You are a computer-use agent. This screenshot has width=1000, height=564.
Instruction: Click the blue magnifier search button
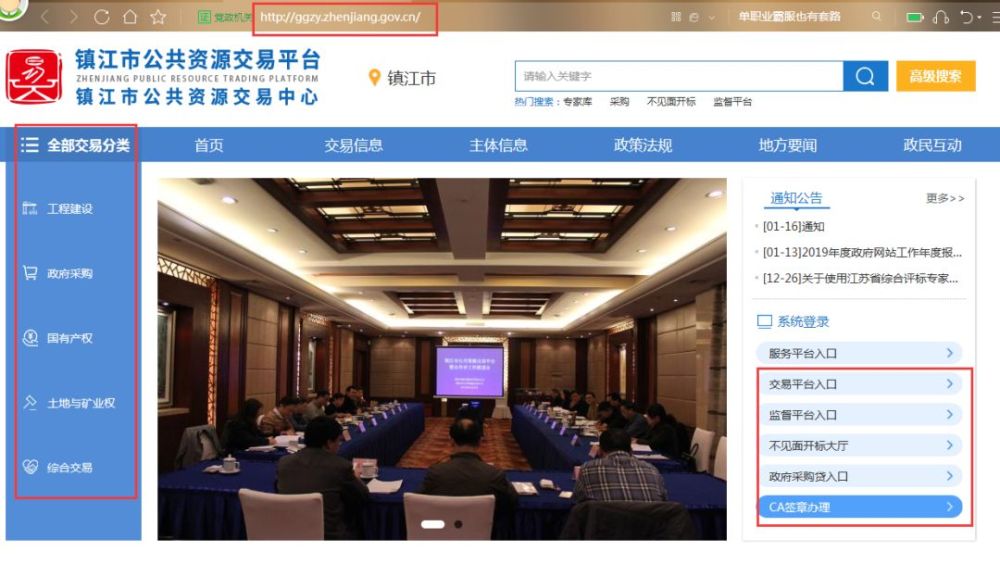click(865, 76)
